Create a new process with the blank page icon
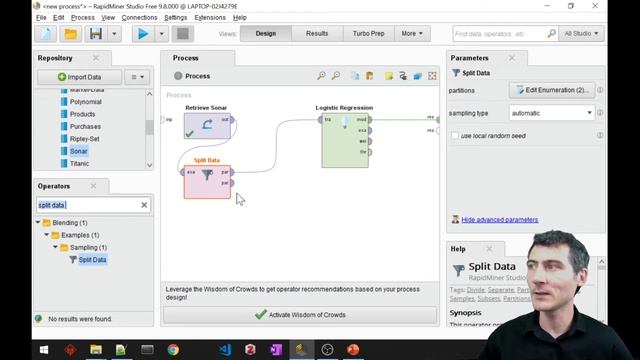This screenshot has height=360, width=640. click(46, 33)
